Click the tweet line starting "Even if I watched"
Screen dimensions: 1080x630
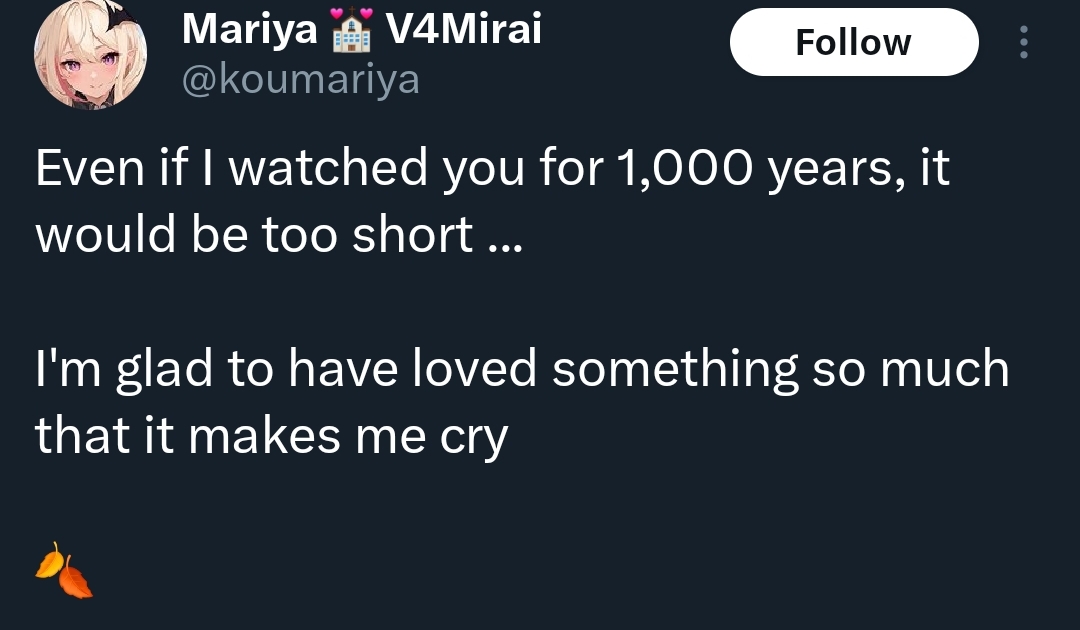pyautogui.click(x=492, y=169)
